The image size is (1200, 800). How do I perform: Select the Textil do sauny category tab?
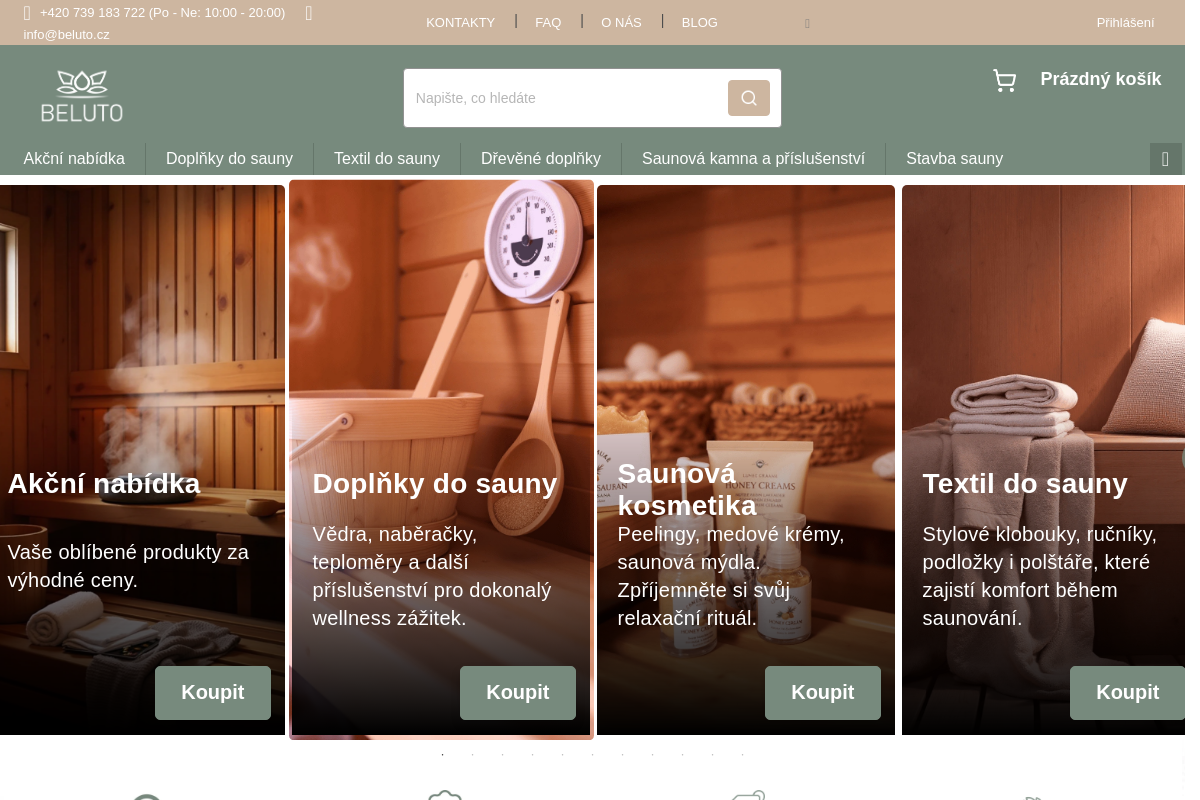tap(386, 158)
